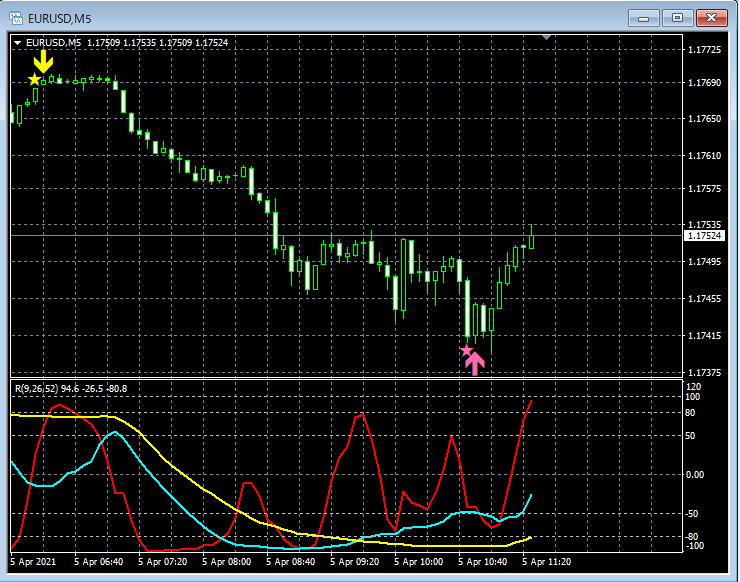Minimize the EURUSD,M5 chart window
Image resolution: width=740 pixels, height=582 pixels.
click(x=643, y=18)
